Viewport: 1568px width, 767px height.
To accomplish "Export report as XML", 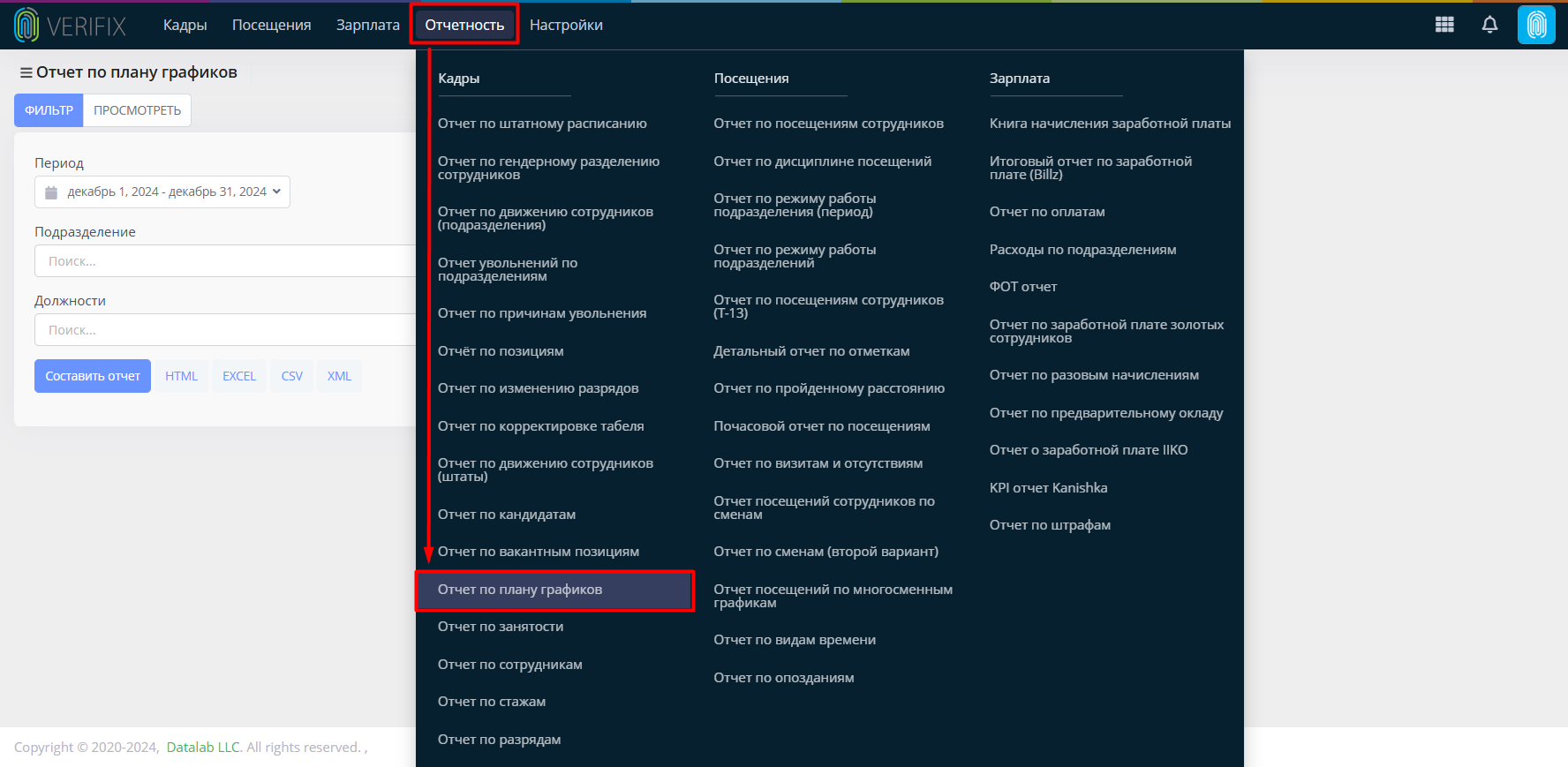I will tap(339, 376).
